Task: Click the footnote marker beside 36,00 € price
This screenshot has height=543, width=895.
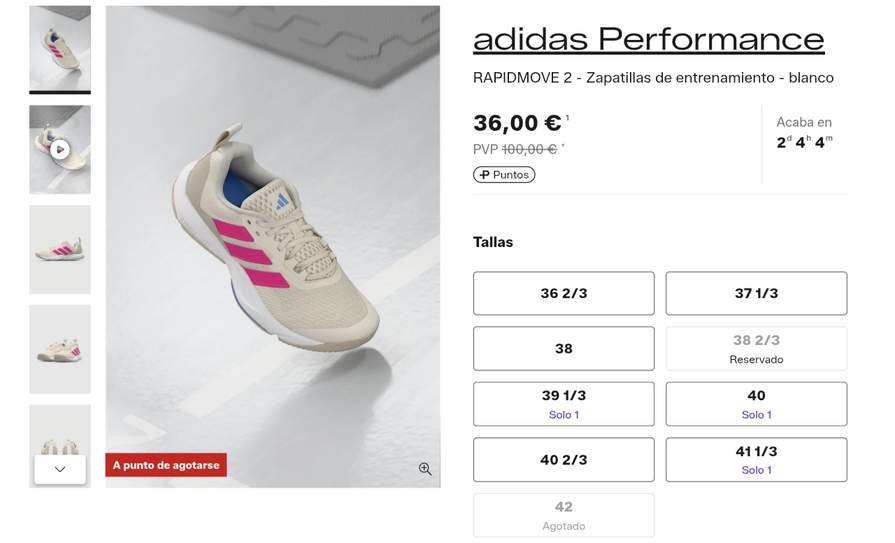Action: click(x=567, y=117)
